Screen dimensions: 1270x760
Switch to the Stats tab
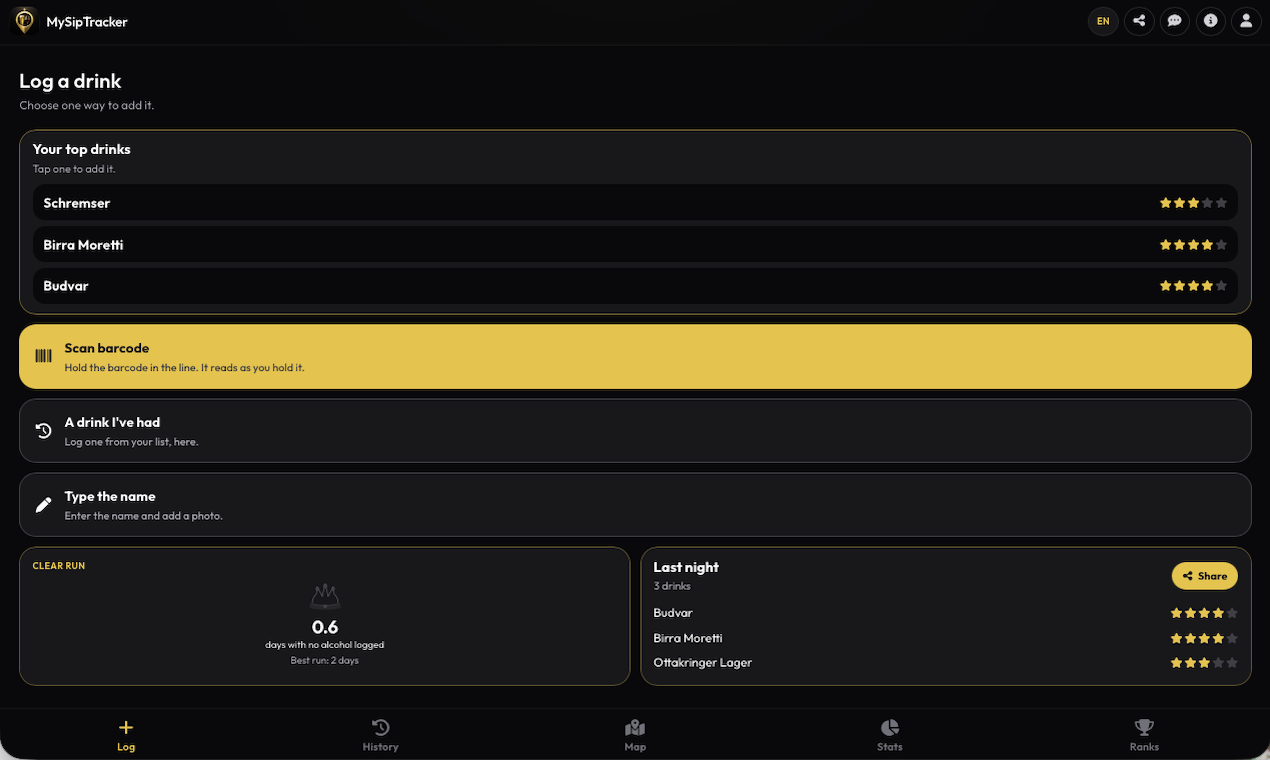[x=890, y=735]
